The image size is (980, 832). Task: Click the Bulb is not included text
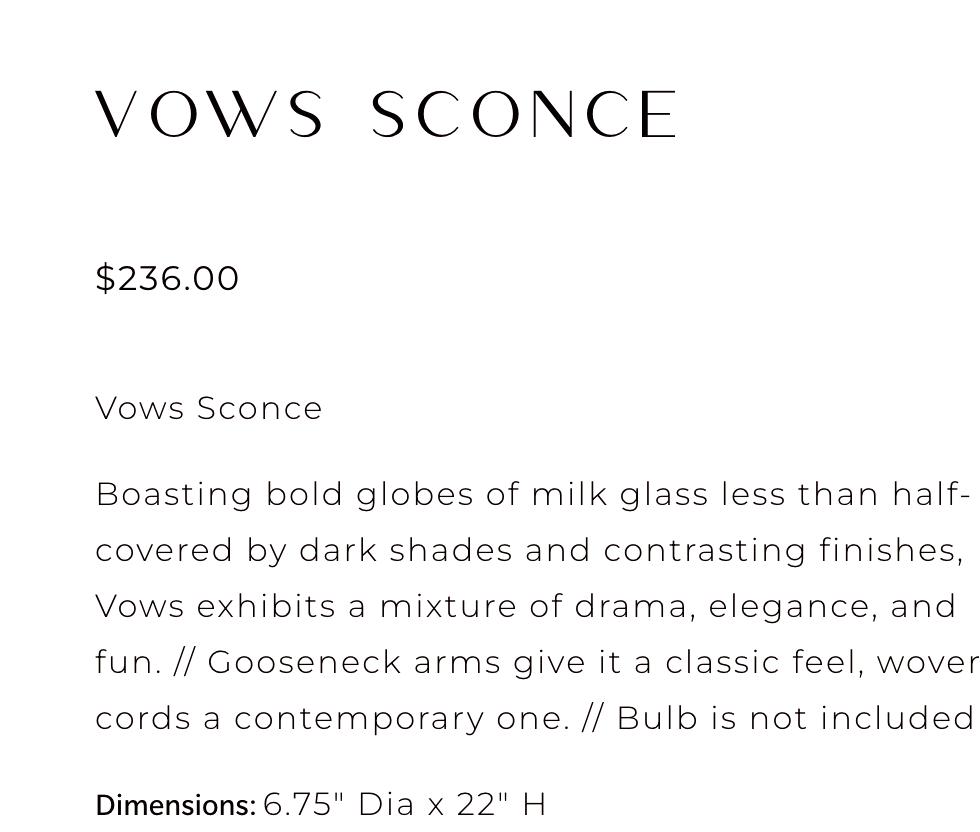(x=795, y=719)
